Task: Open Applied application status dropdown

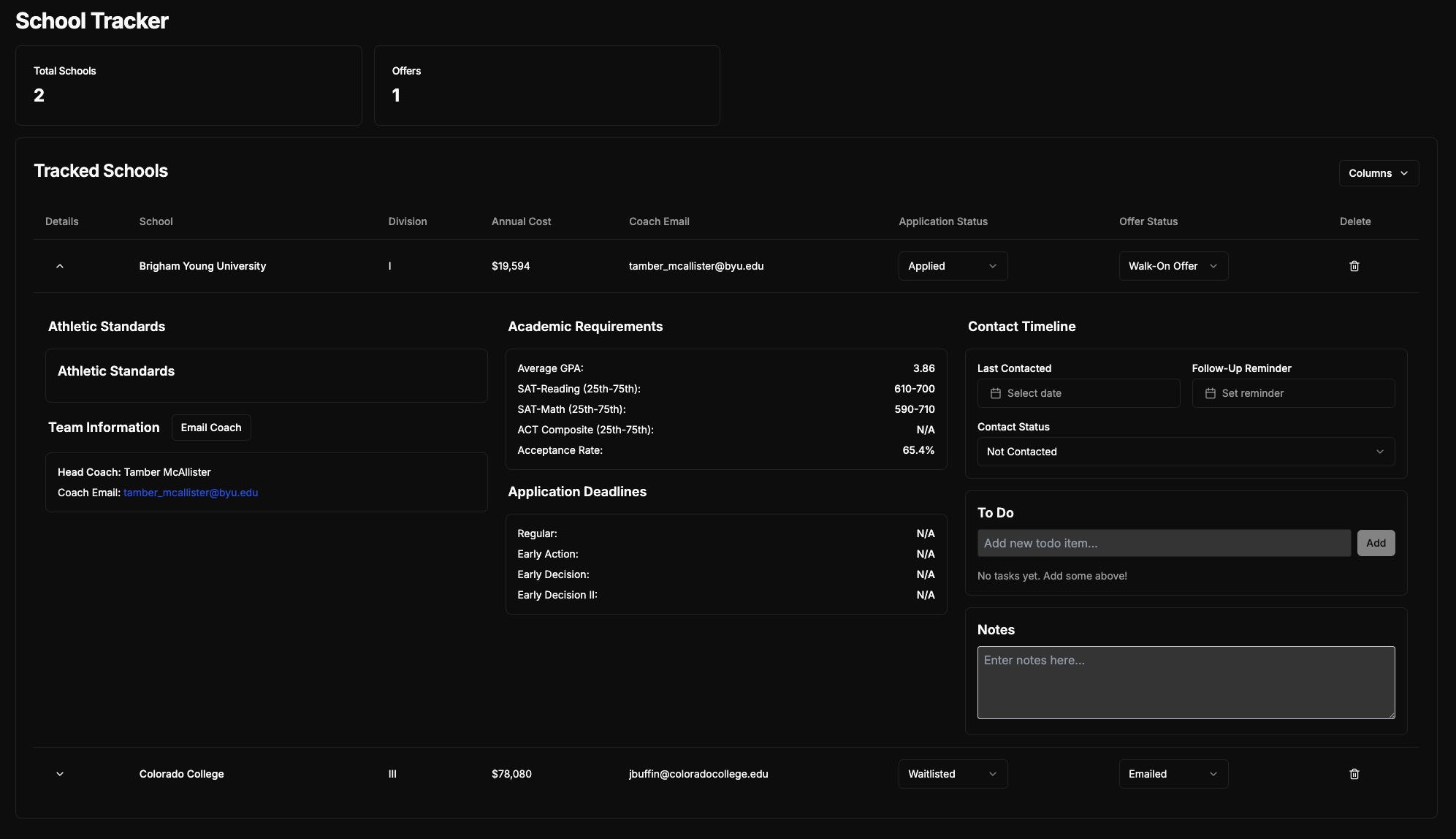Action: pyautogui.click(x=952, y=266)
